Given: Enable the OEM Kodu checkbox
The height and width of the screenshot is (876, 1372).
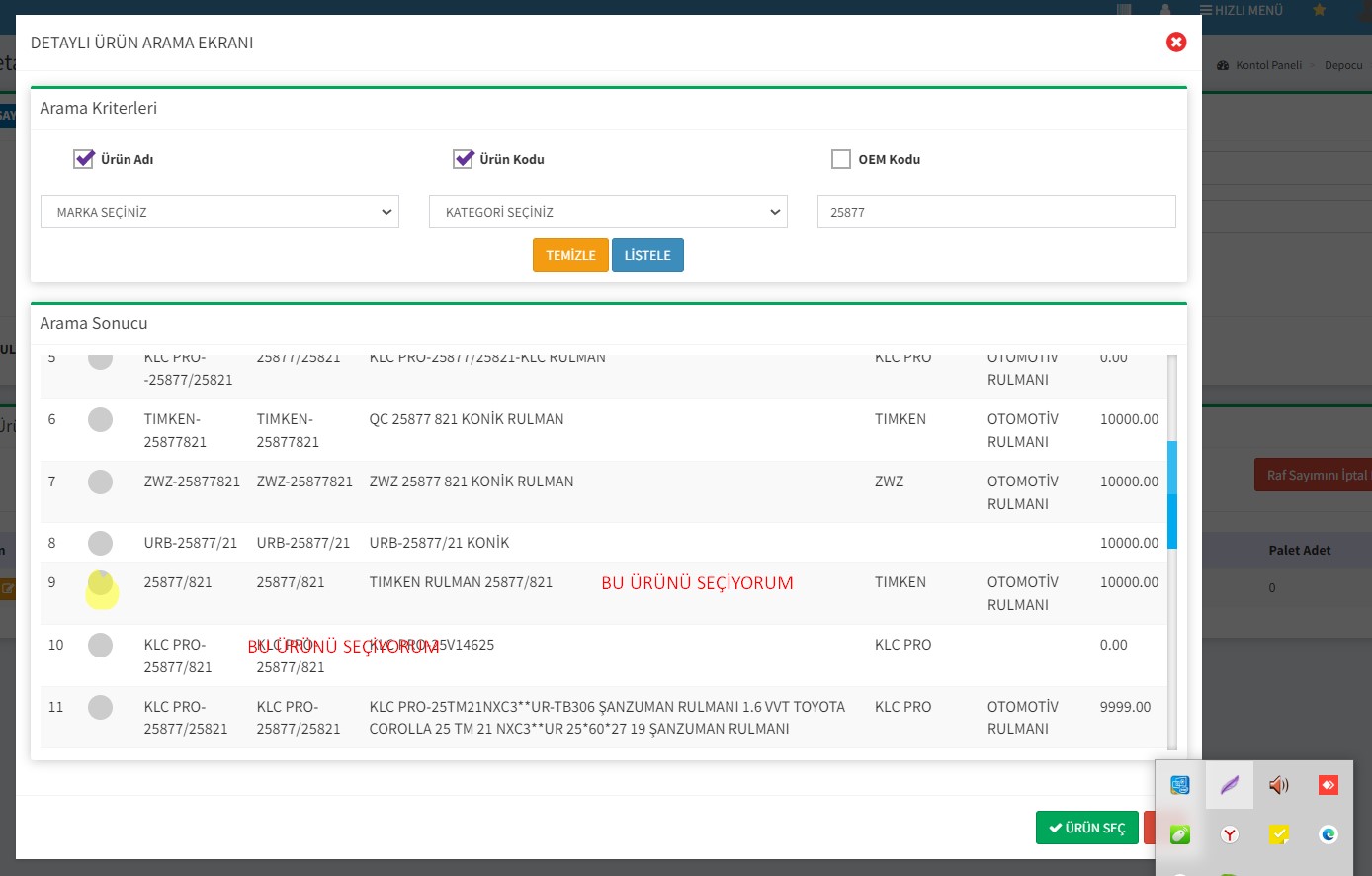Looking at the screenshot, I should tap(841, 159).
